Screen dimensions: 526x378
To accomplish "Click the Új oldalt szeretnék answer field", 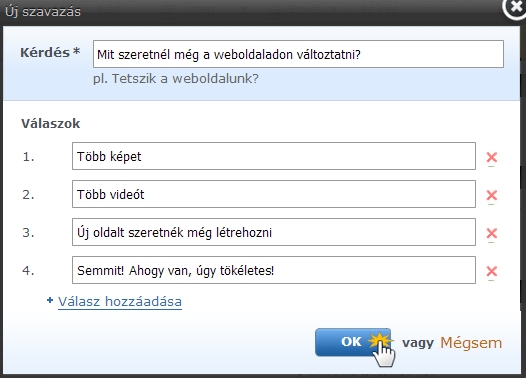I will click(x=274, y=232).
